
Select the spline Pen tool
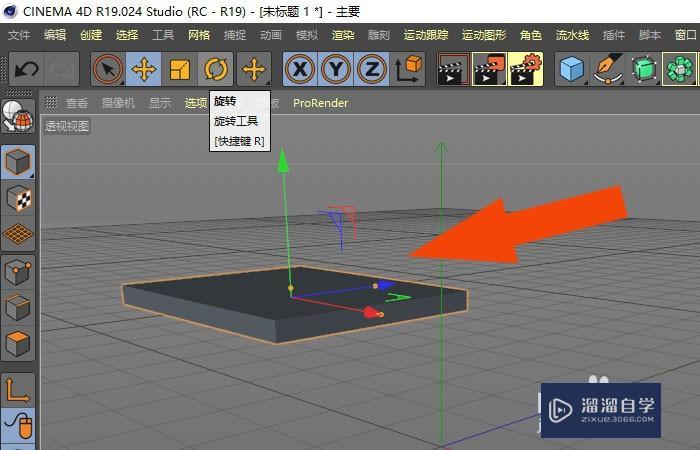click(x=608, y=69)
